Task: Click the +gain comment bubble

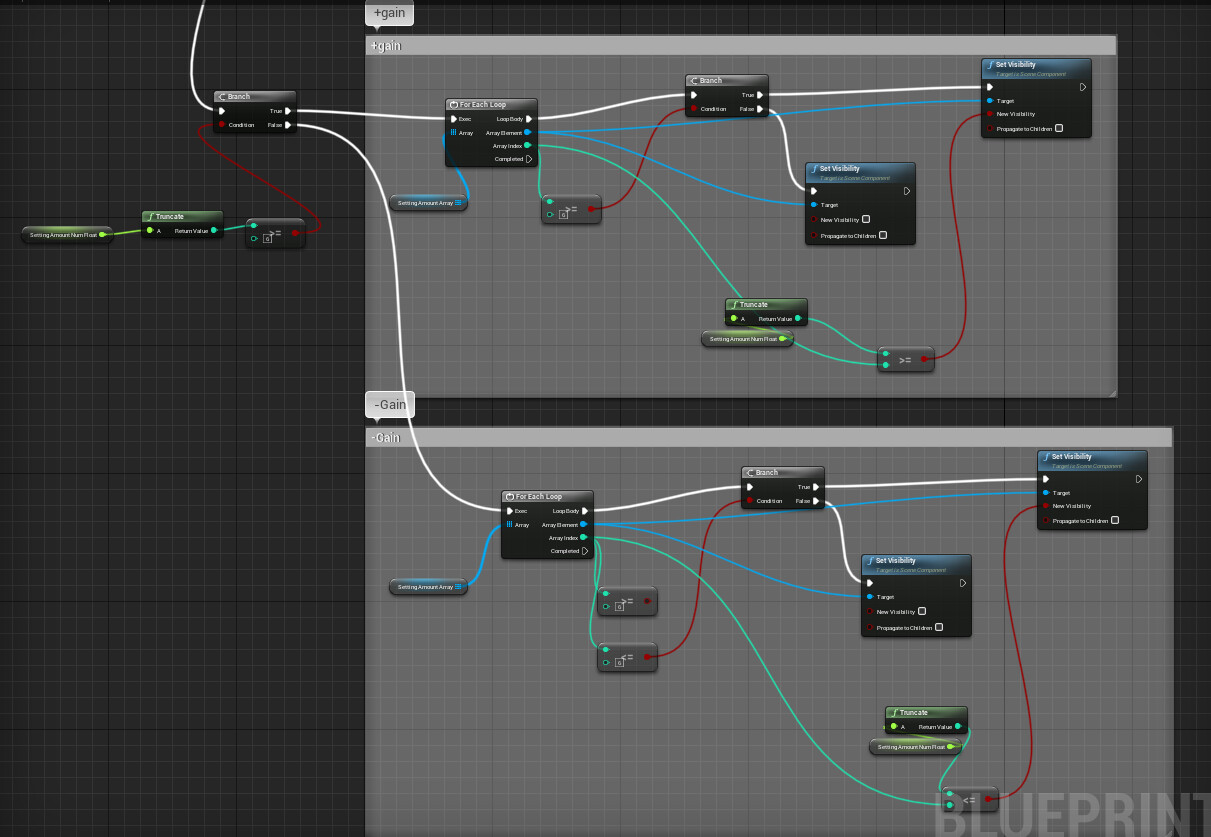Action: 390,13
